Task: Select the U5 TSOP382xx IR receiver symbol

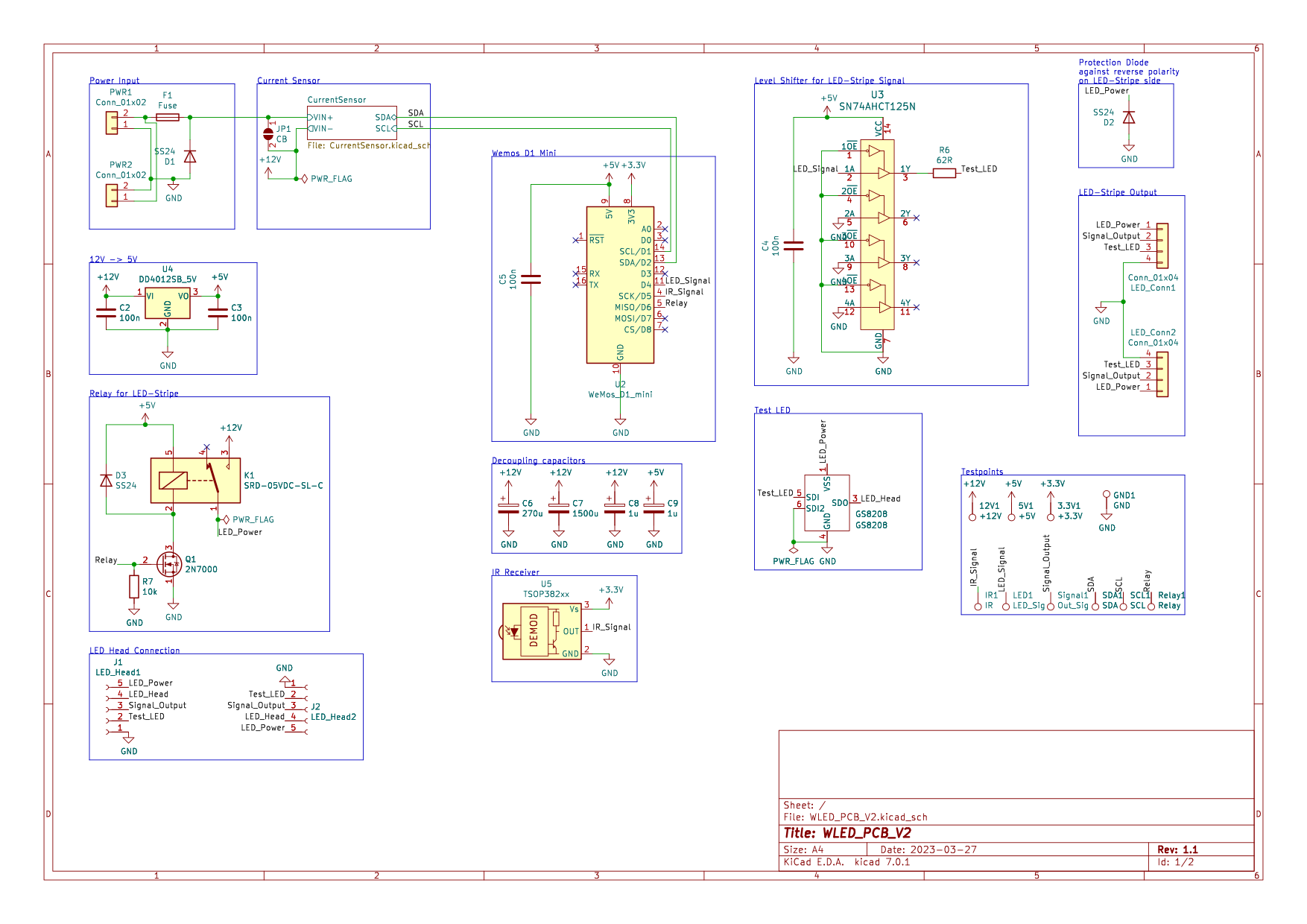Action: coord(542,631)
